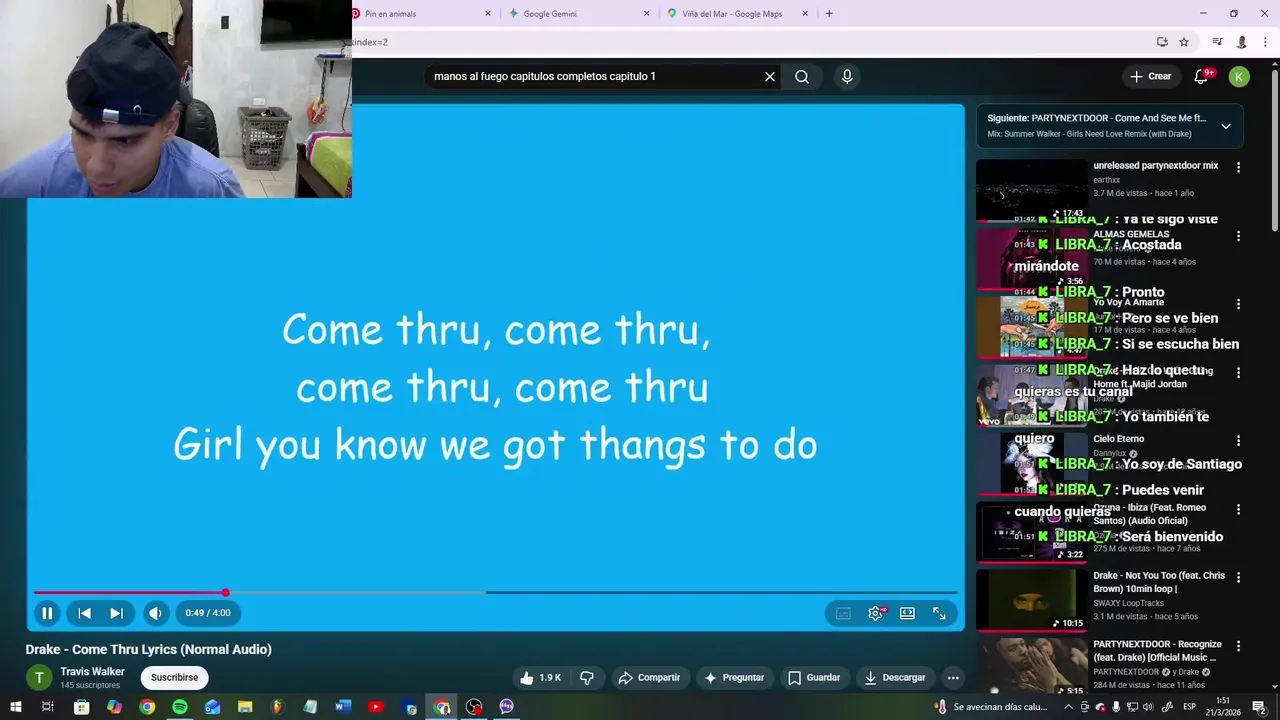Subscribe with Suscribirse button
Viewport: 1280px width, 720px height.
[174, 678]
